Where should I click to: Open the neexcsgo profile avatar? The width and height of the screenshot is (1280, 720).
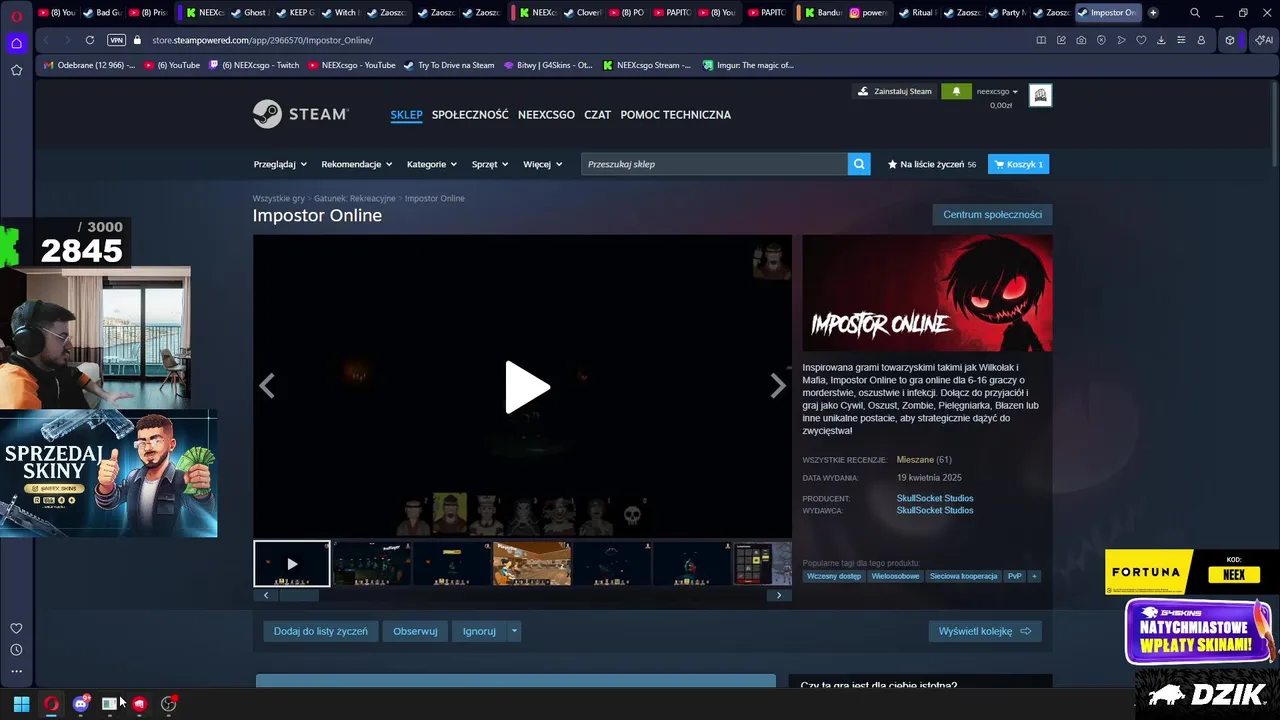[1040, 95]
